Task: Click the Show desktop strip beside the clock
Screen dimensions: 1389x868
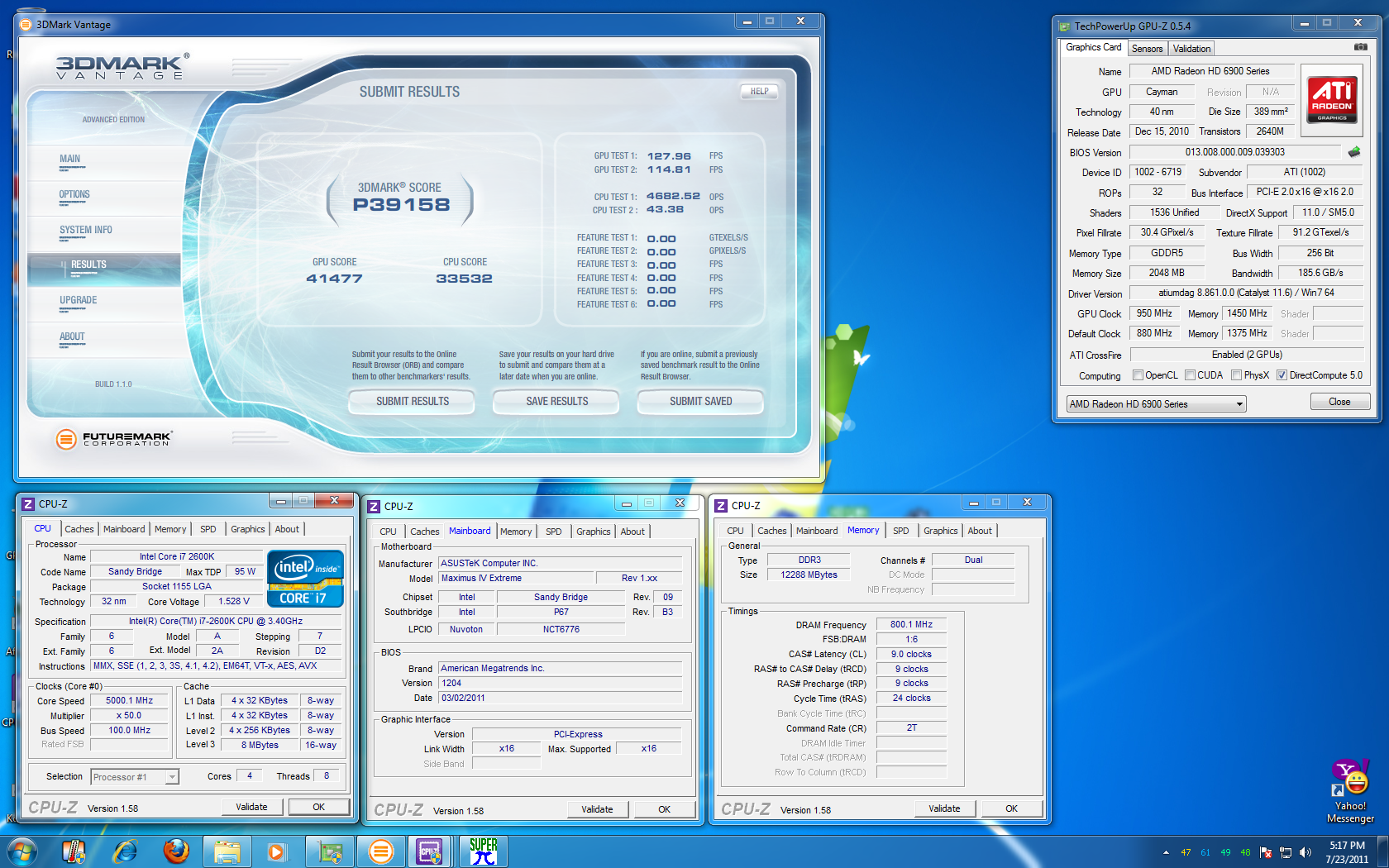Action: click(1382, 851)
